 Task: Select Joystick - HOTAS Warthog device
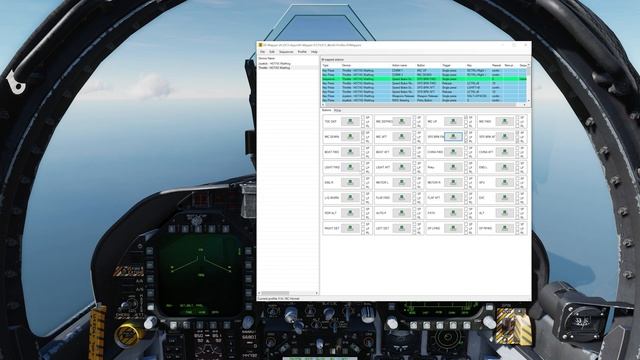click(x=275, y=64)
